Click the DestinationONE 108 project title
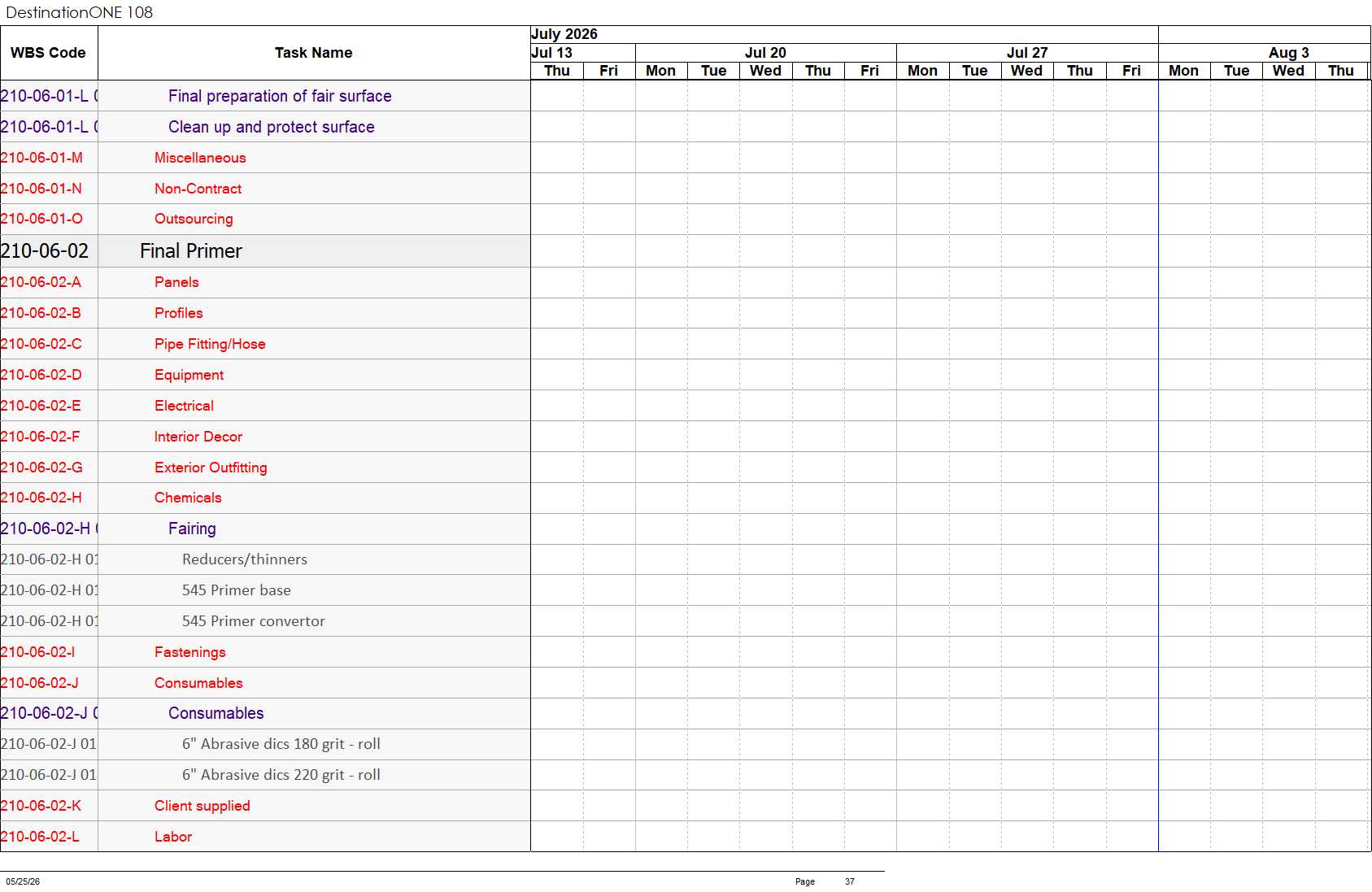 pos(80,12)
